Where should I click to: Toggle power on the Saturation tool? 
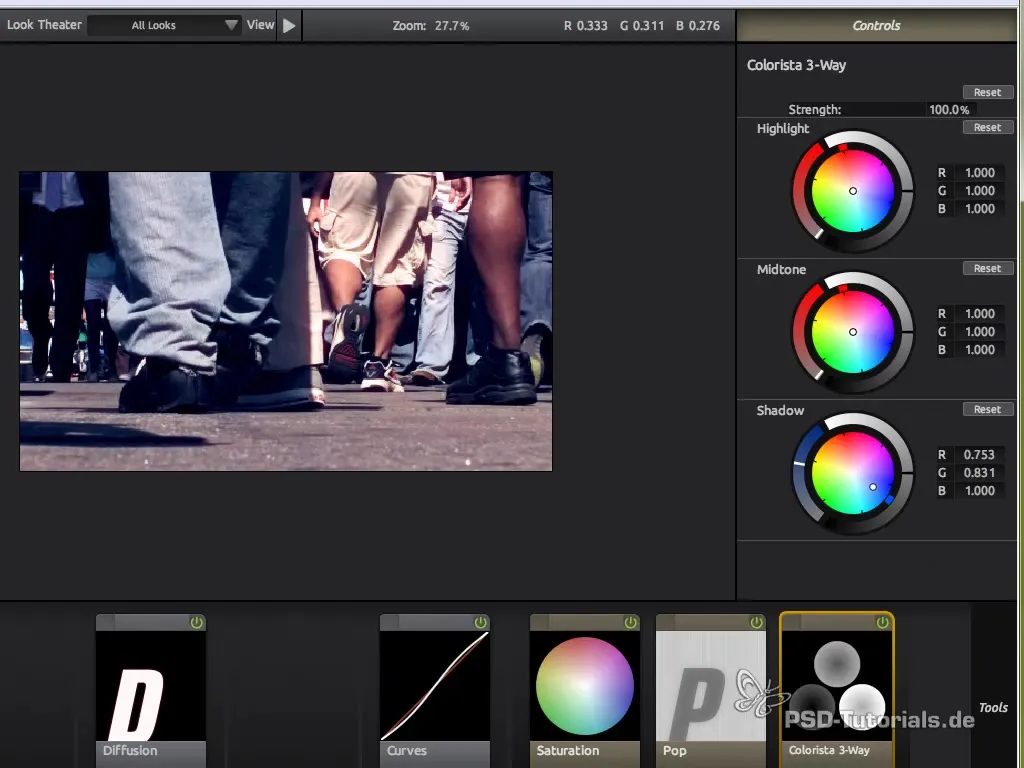tap(630, 622)
